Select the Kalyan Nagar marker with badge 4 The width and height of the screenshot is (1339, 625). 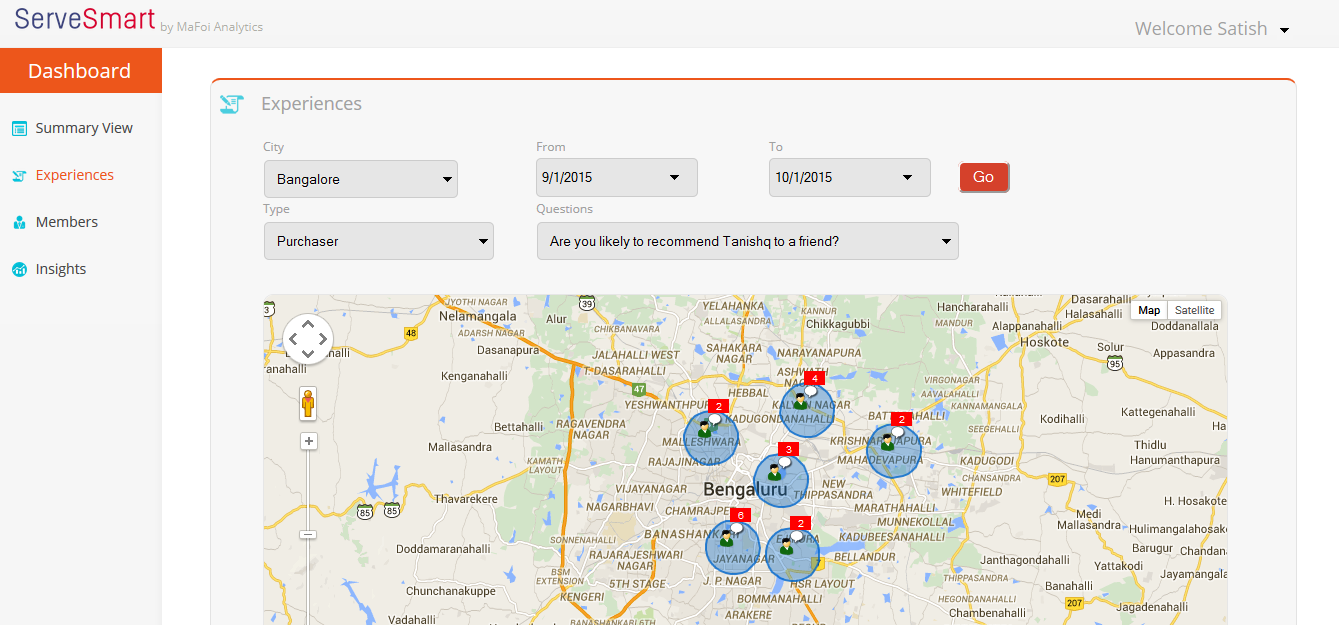click(807, 409)
